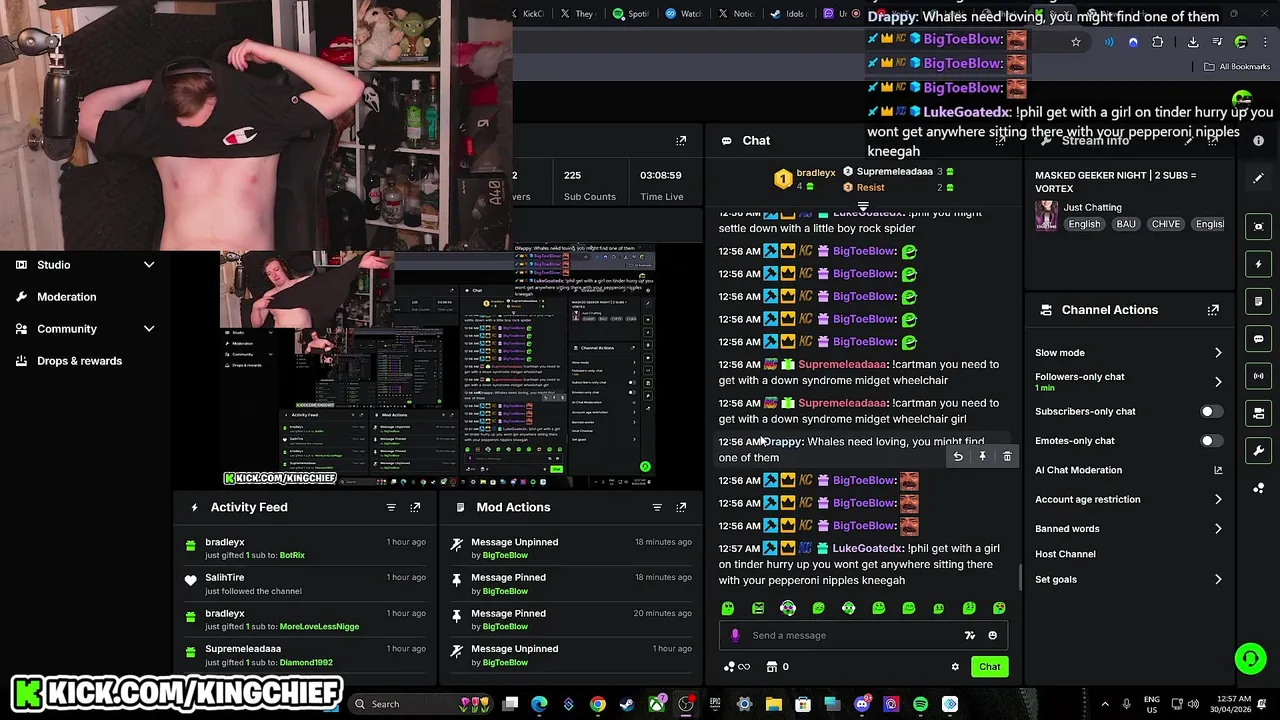Screen dimensions: 1280x720
Task: Delete the Drappy chat message
Action: (1007, 457)
